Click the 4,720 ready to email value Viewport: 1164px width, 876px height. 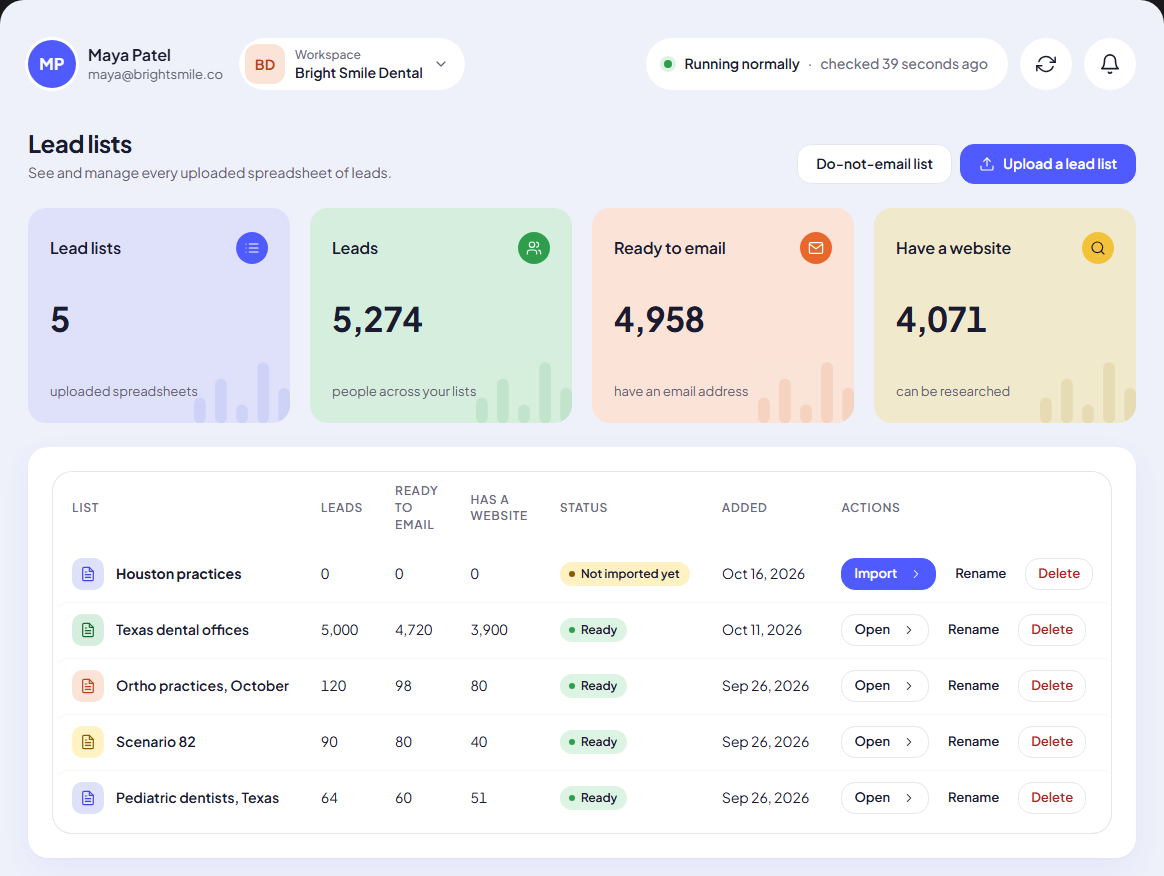pyautogui.click(x=413, y=630)
